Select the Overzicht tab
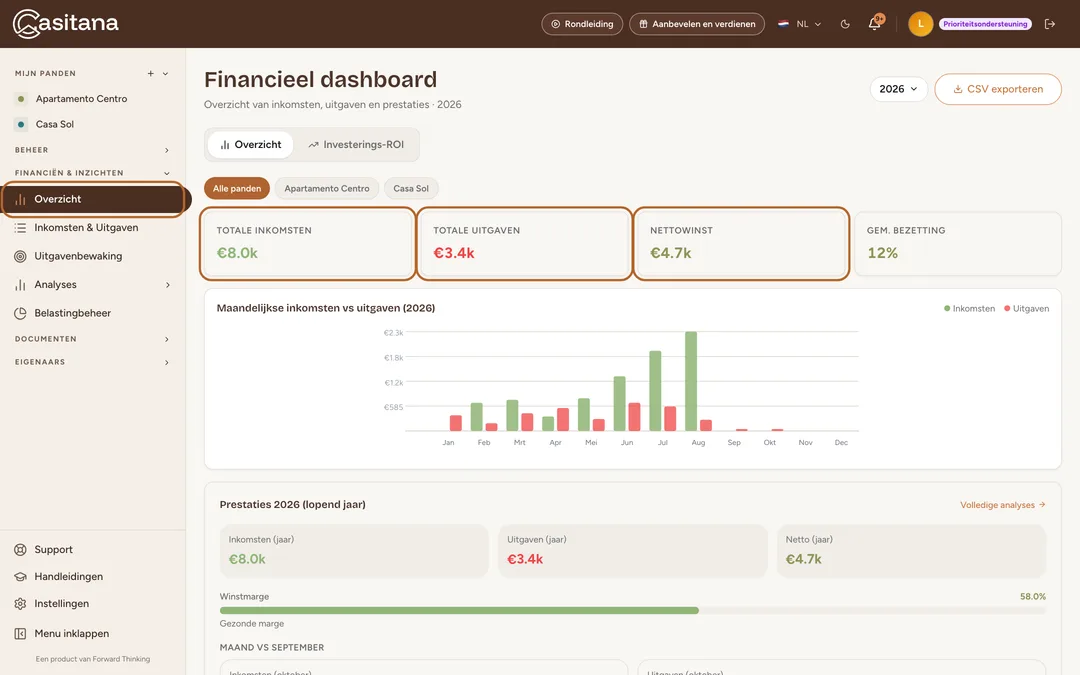Viewport: 1080px width, 675px height. pyautogui.click(x=251, y=145)
